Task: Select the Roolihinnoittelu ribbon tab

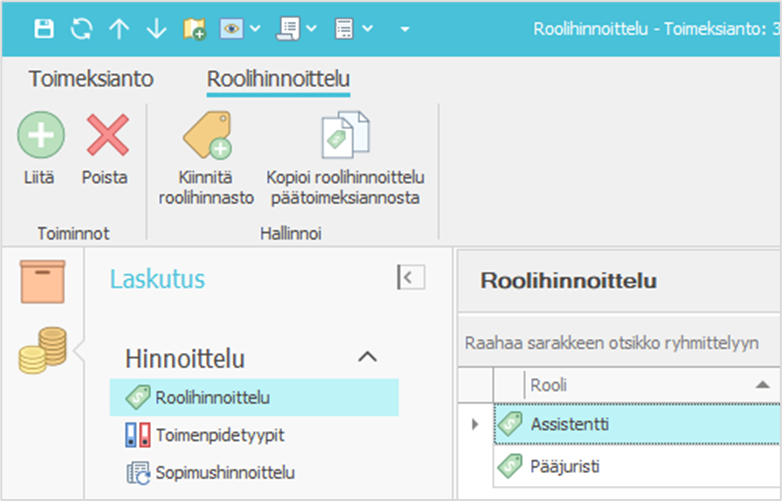Action: [x=278, y=79]
